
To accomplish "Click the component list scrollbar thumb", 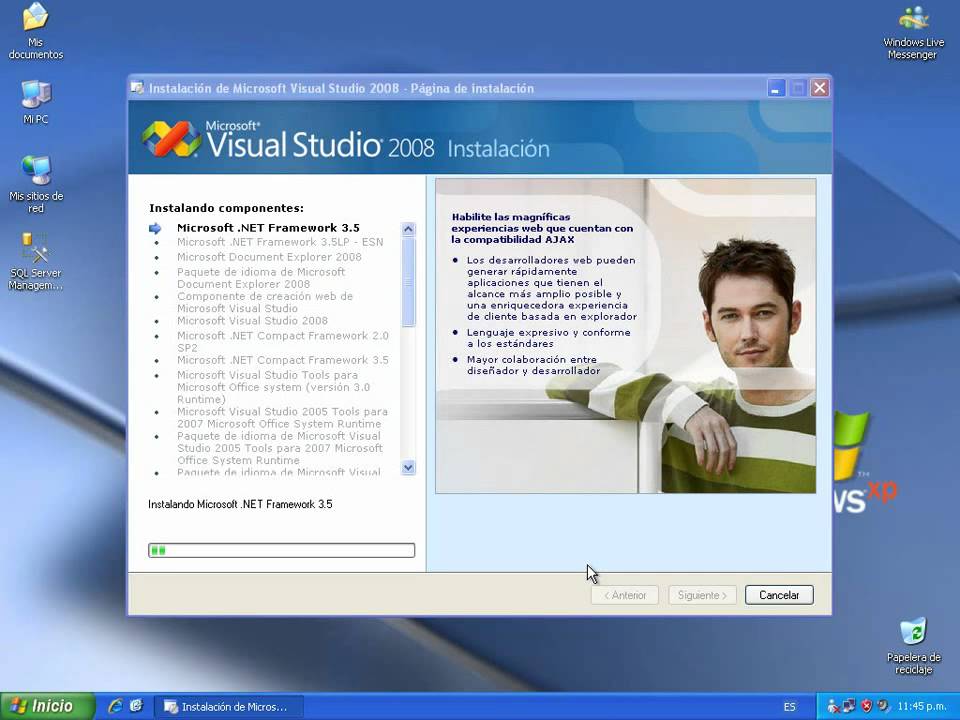I will pos(408,282).
